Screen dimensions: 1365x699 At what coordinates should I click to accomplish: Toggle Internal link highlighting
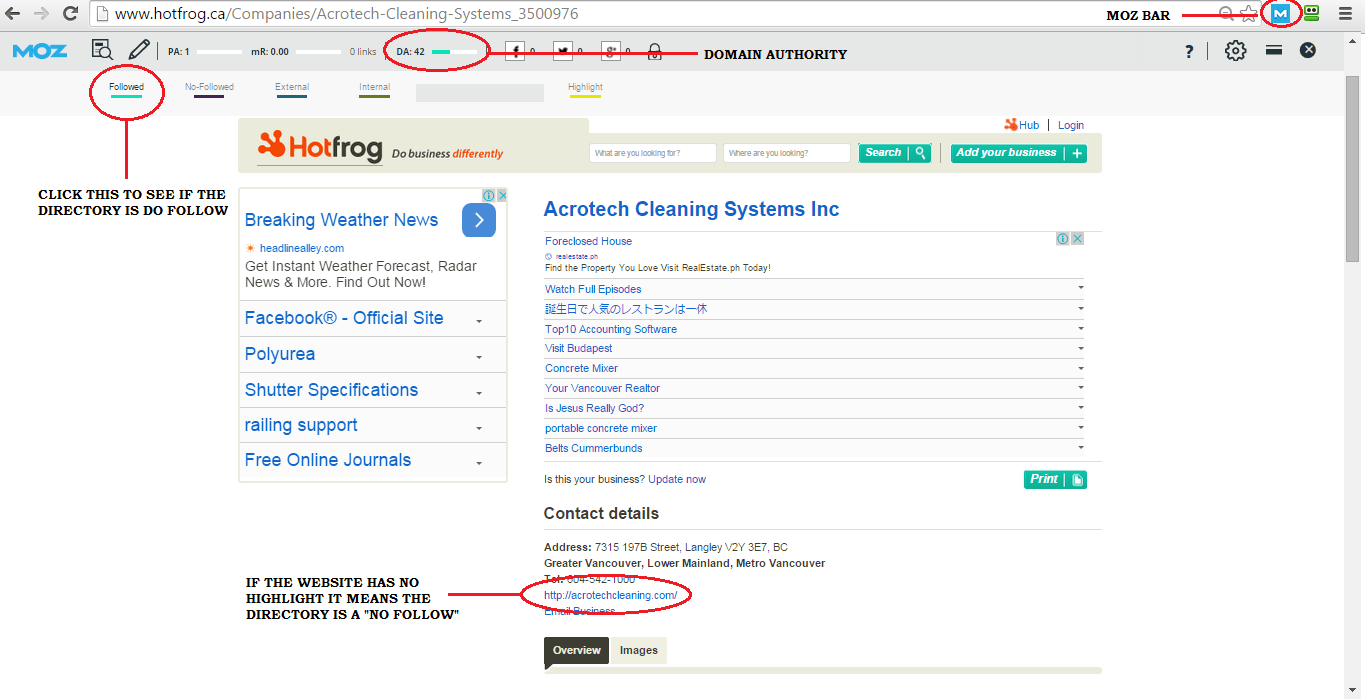(375, 90)
